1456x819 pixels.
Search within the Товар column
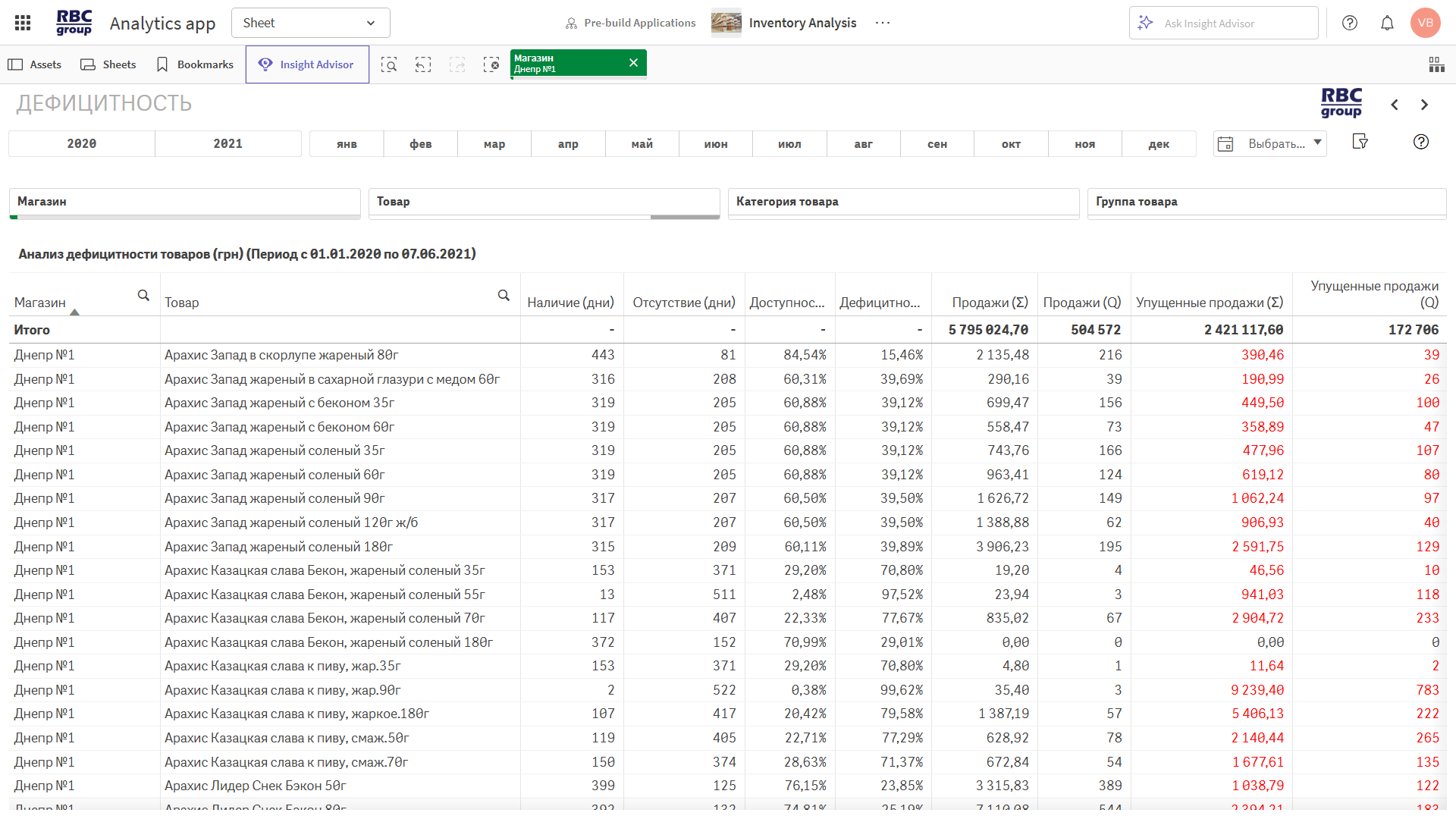click(504, 295)
